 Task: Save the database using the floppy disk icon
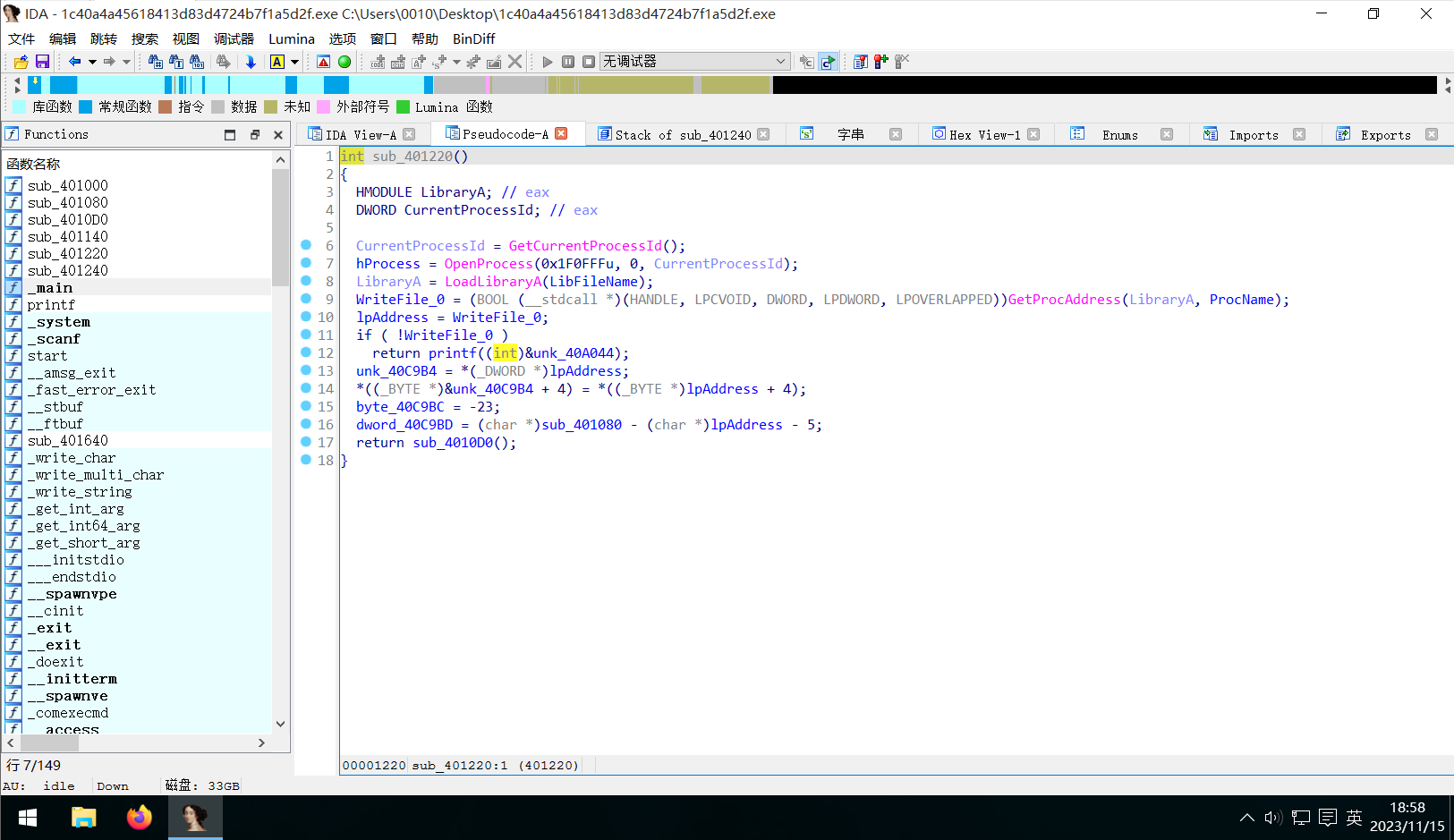pyautogui.click(x=42, y=62)
